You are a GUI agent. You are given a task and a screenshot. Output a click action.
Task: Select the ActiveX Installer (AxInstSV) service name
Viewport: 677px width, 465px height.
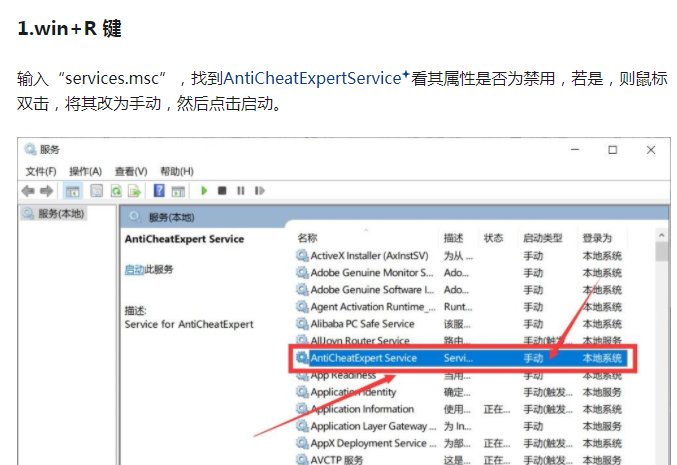coord(369,256)
